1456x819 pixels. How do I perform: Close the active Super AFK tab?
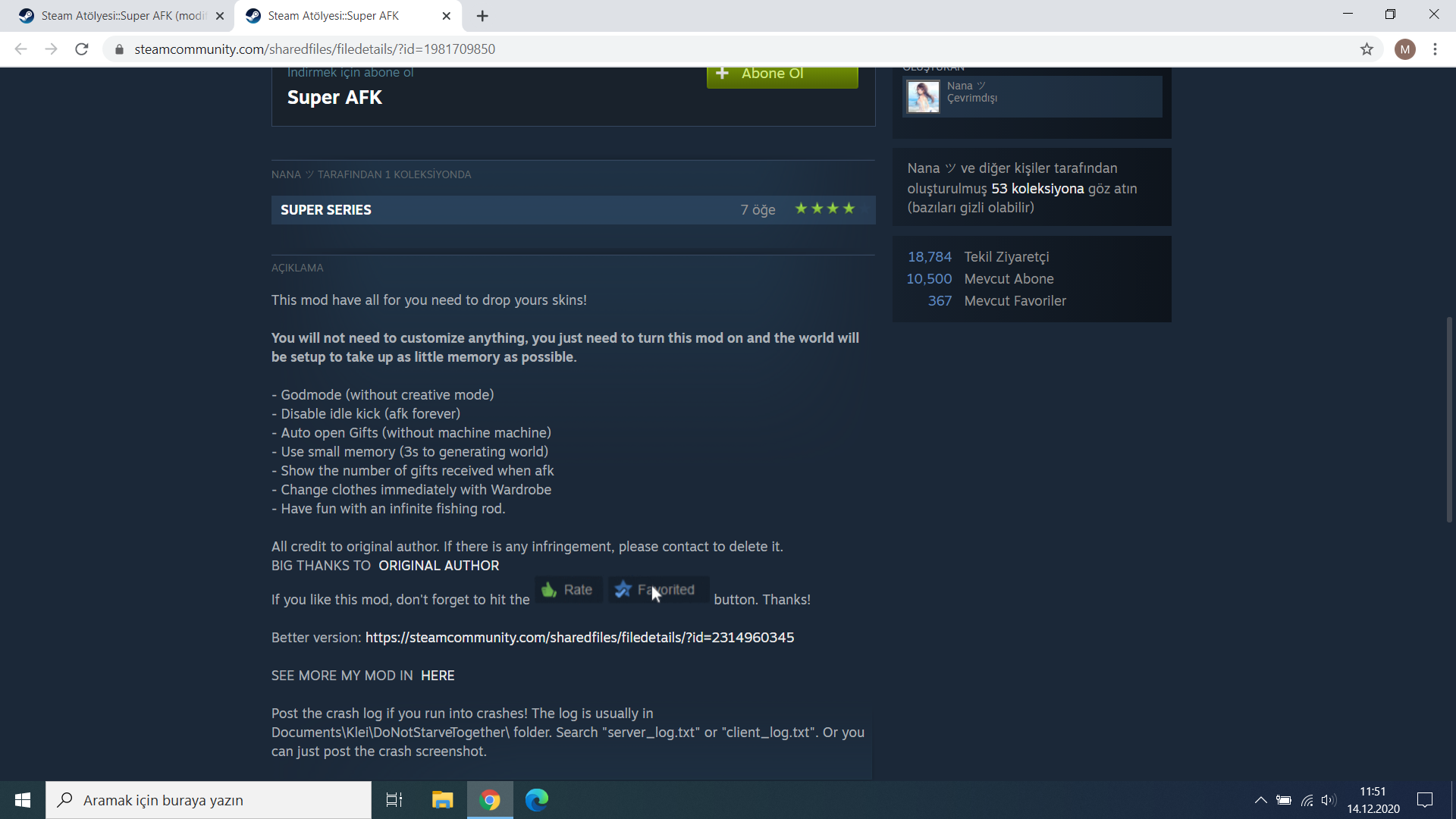click(447, 16)
